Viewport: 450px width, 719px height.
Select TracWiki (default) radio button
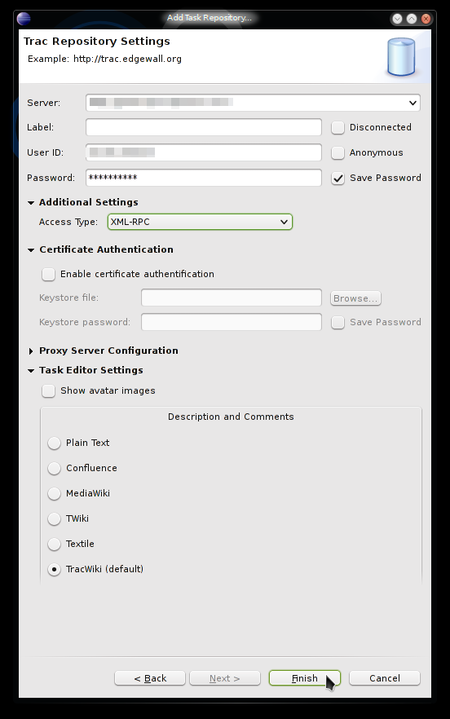click(54, 570)
